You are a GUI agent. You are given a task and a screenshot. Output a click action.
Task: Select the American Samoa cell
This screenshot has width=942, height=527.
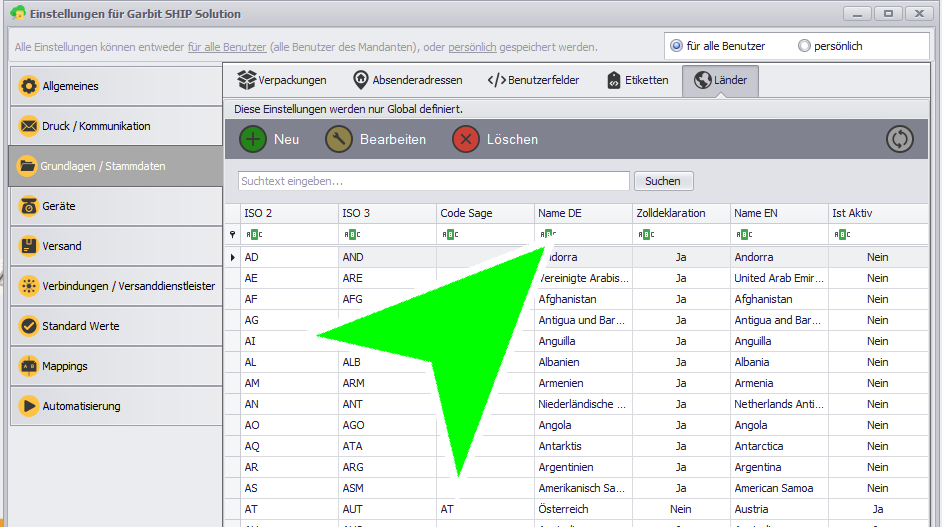(x=779, y=489)
